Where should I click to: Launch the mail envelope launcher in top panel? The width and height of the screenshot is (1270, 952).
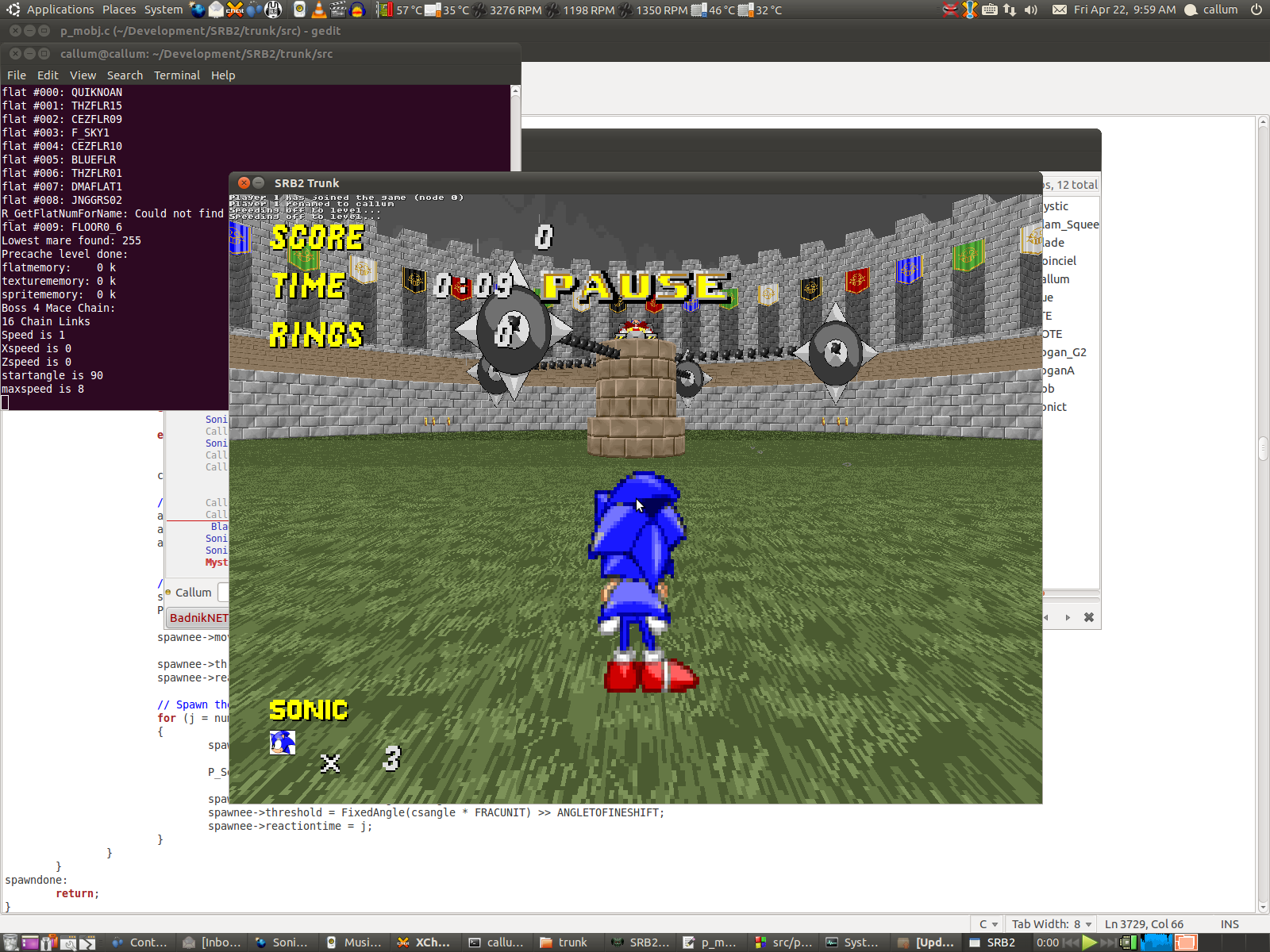pyautogui.click(x=216, y=10)
